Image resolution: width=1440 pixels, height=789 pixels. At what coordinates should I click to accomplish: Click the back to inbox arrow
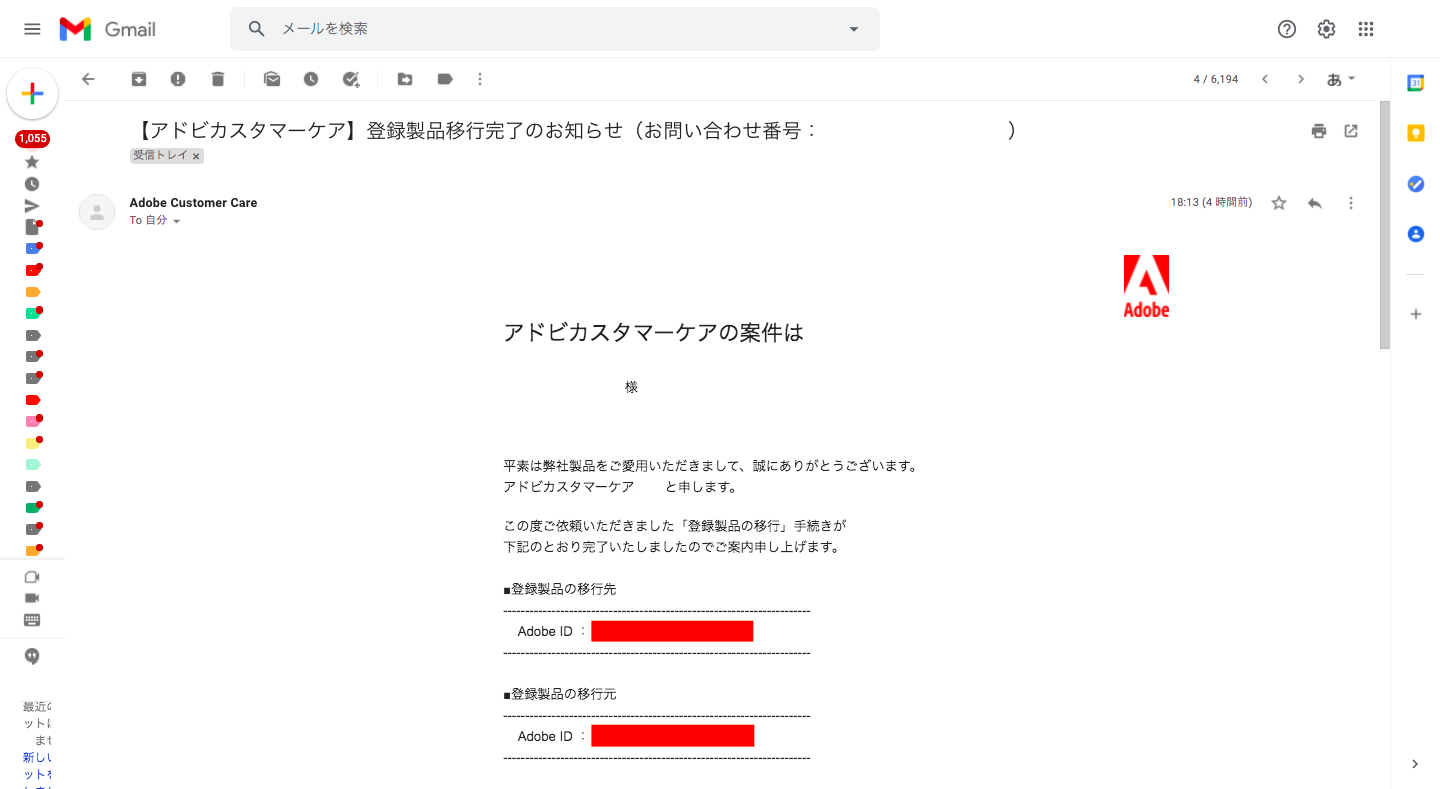tap(88, 79)
